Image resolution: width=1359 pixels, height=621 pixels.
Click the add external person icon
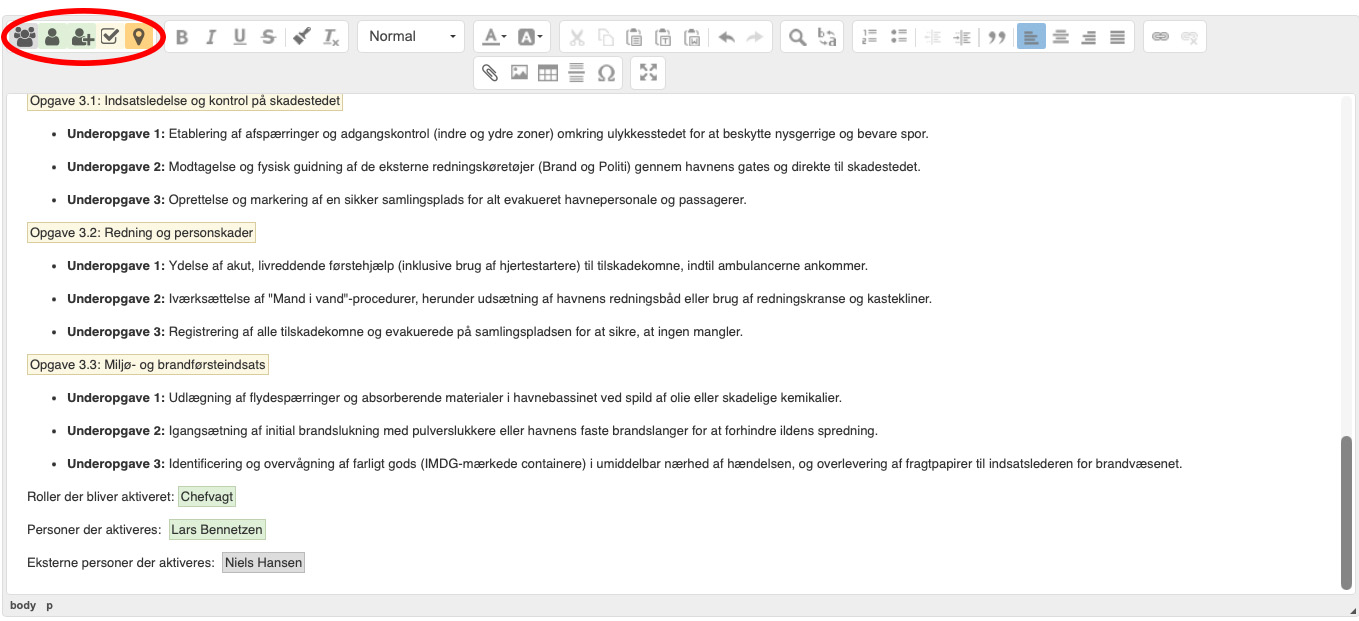pyautogui.click(x=82, y=37)
